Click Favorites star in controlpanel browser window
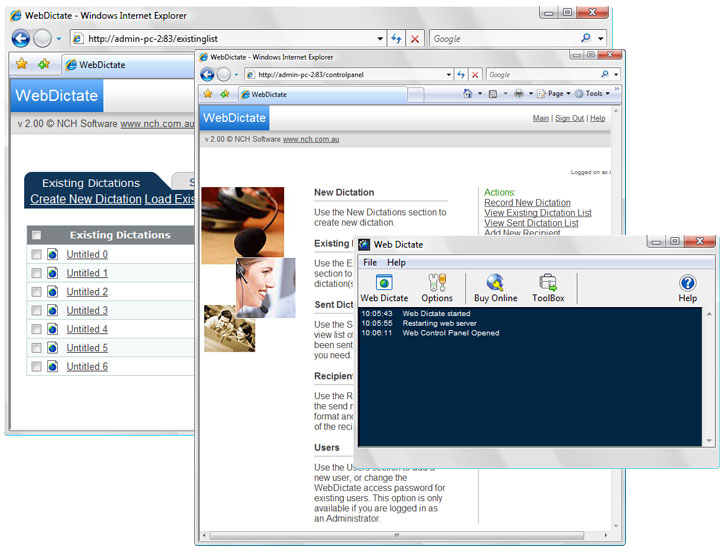This screenshot has width=727, height=556. (x=208, y=94)
